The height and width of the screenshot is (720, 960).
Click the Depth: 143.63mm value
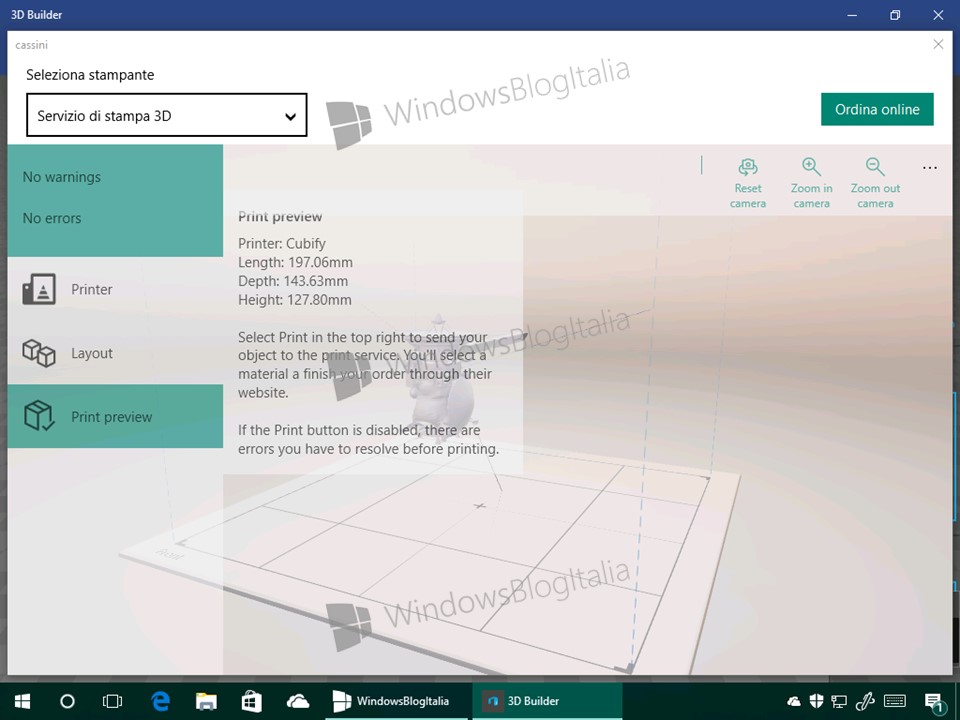point(293,281)
